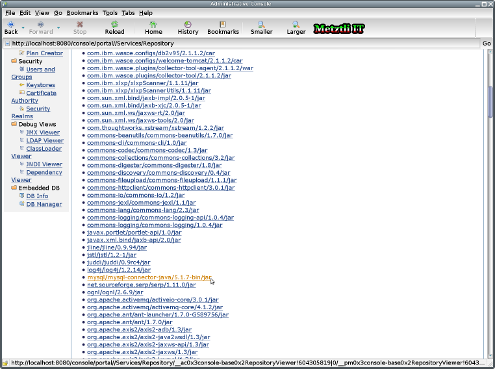Open the Plan Creator sidebar link
495x369 pixels.
pos(45,53)
